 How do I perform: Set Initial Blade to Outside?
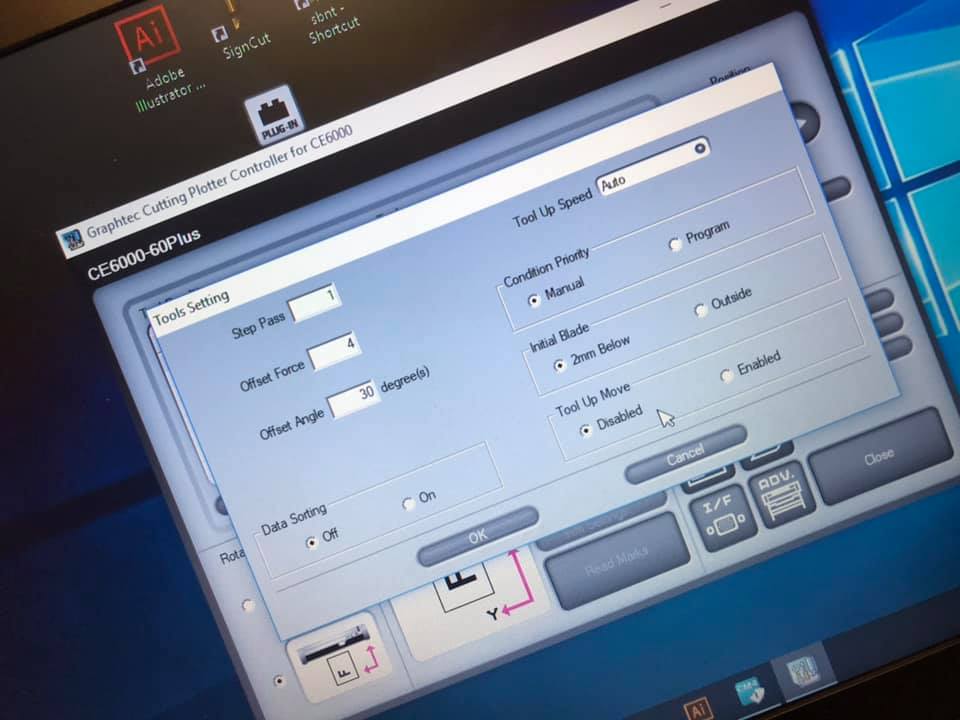point(700,310)
